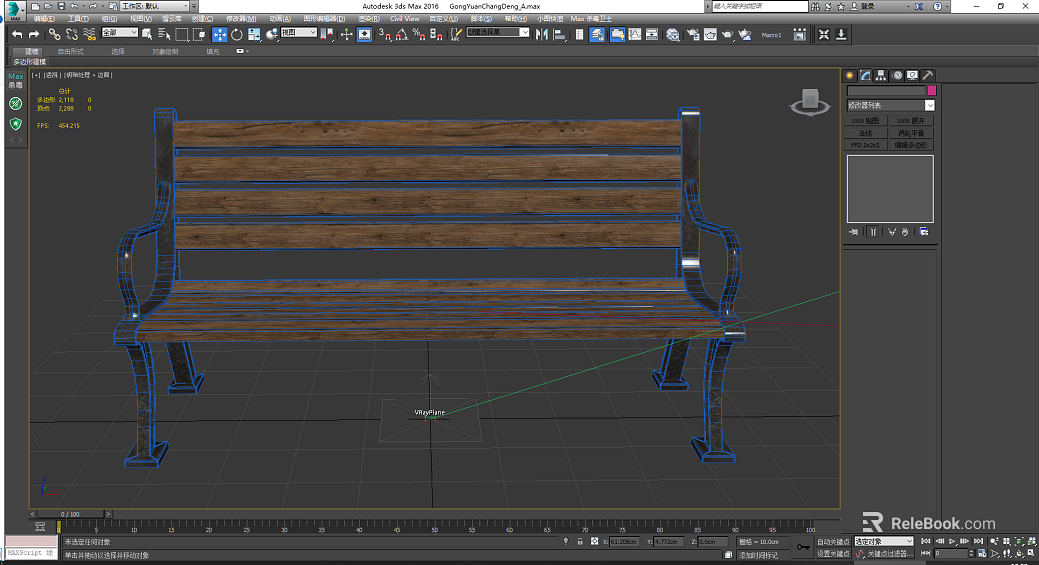Switch to the Utilities hammer panel tab
This screenshot has height=565, width=1039.
pyautogui.click(x=928, y=76)
